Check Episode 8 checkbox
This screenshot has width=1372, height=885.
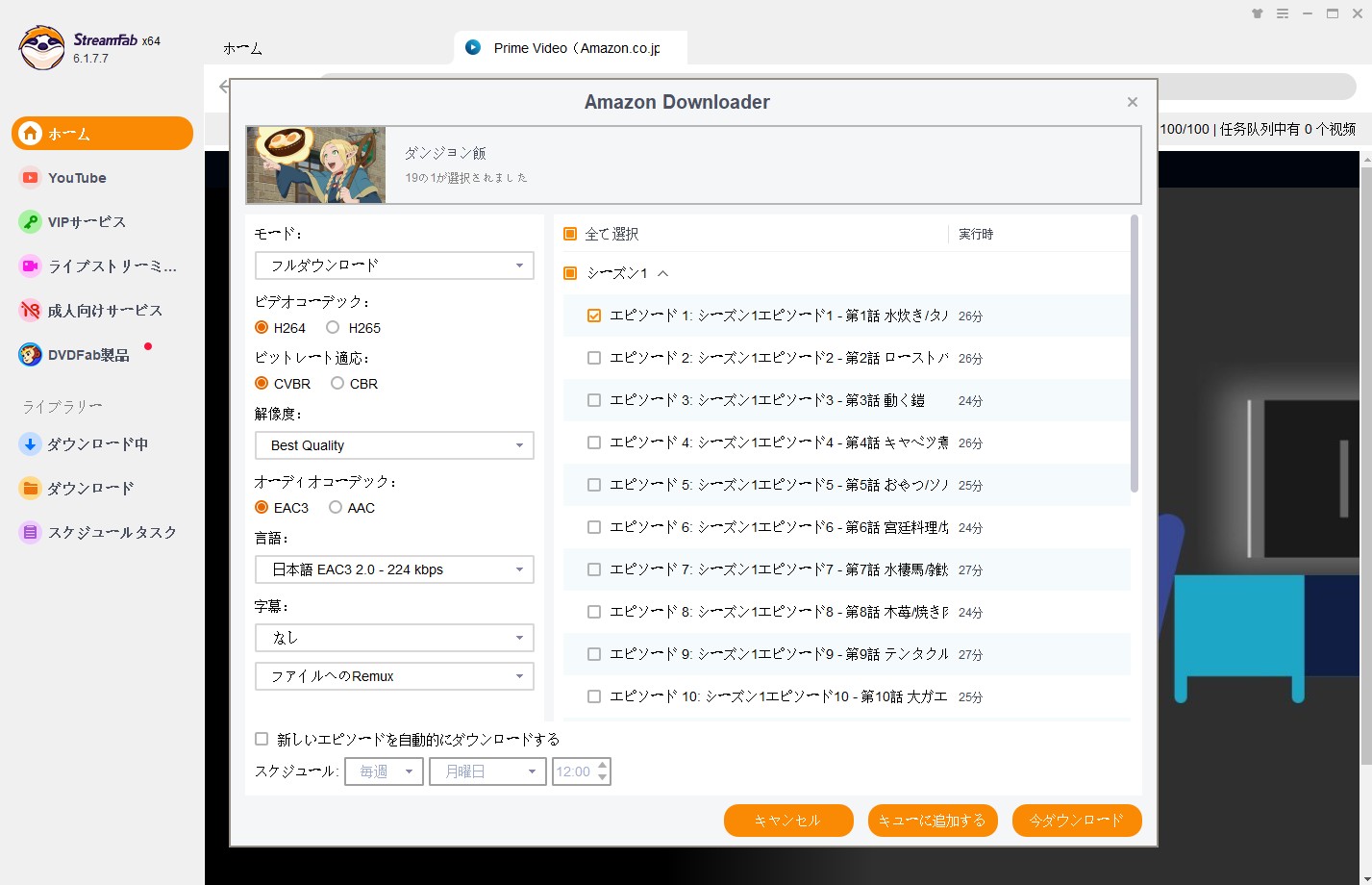[594, 612]
